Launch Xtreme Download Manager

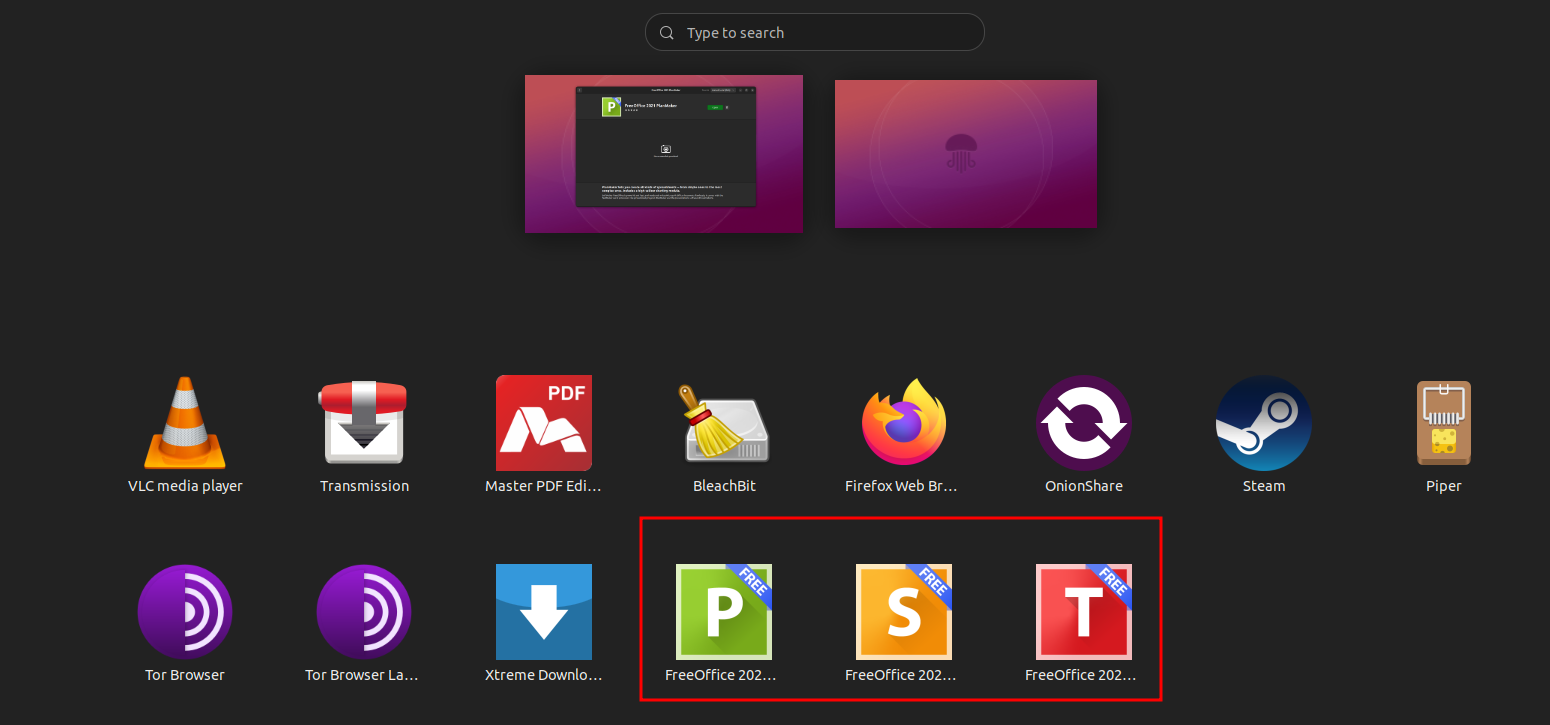pyautogui.click(x=544, y=612)
